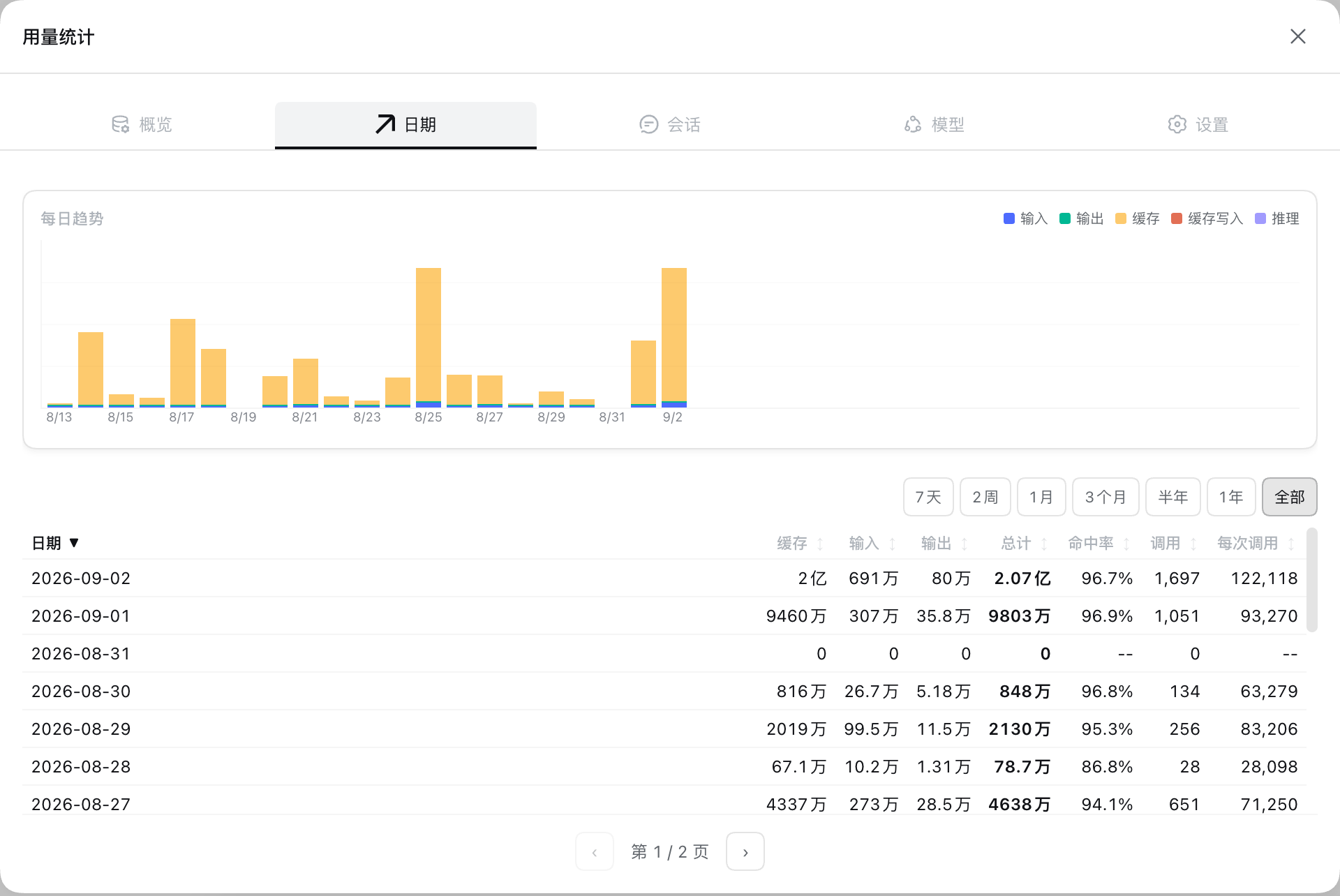This screenshot has height=896, width=1340.
Task: Click the table vertical scrollbar
Action: (x=1312, y=581)
